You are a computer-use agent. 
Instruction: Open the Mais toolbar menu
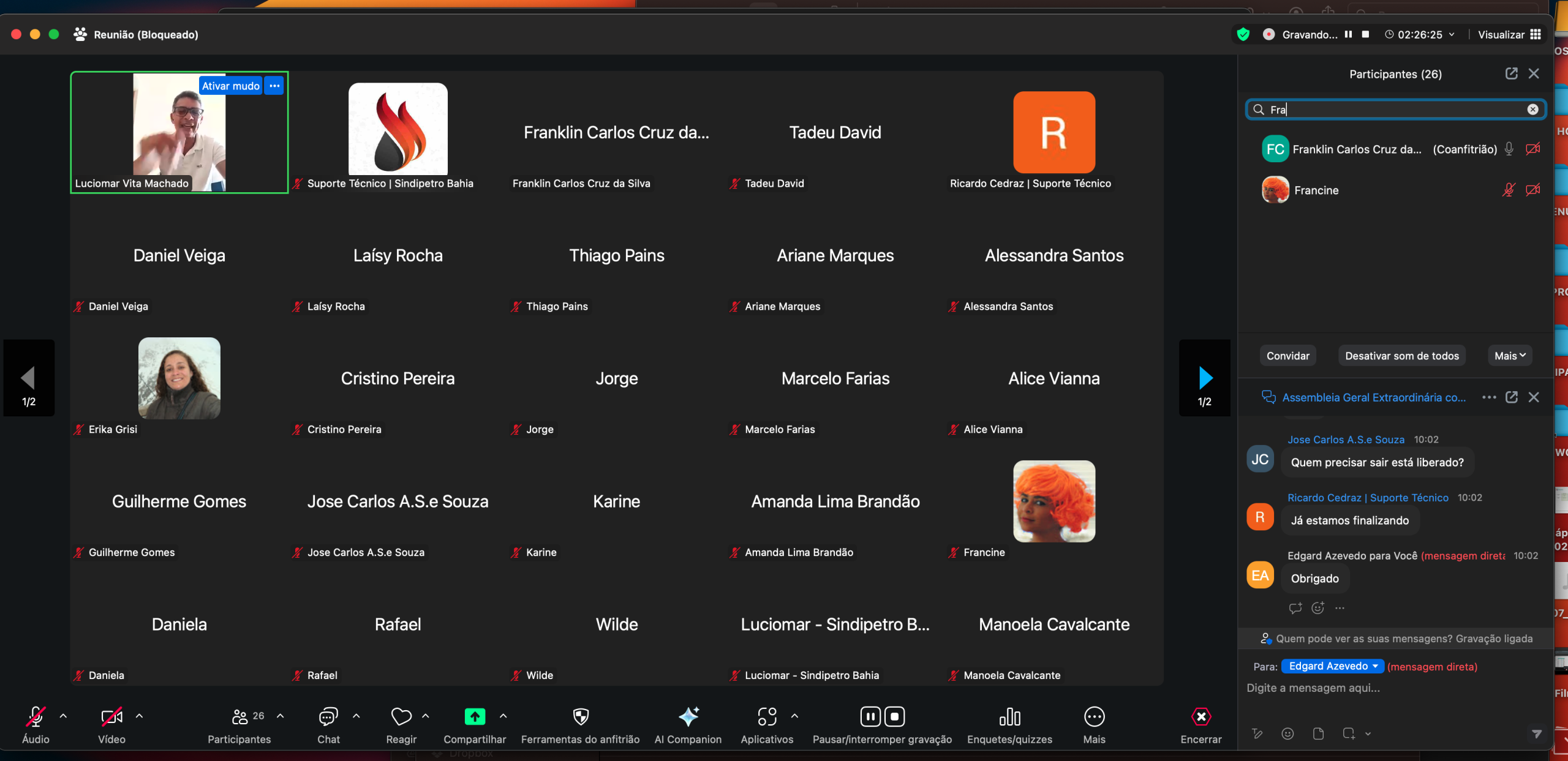pos(1094,716)
